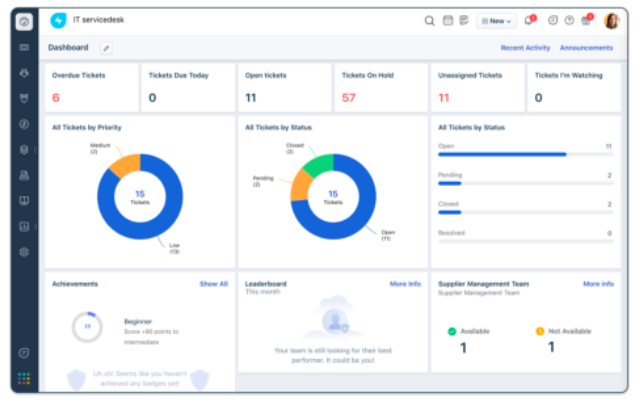Open the help question mark icon

(569, 20)
